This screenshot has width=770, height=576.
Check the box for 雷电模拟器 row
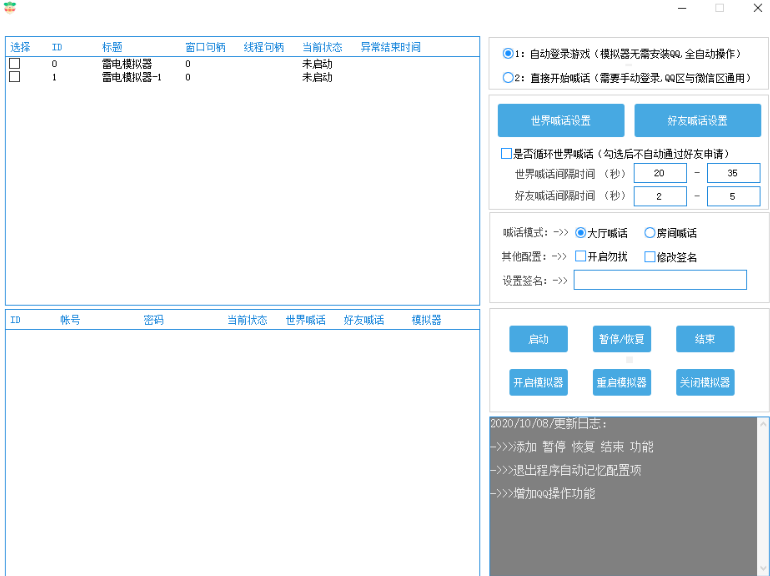[x=15, y=64]
